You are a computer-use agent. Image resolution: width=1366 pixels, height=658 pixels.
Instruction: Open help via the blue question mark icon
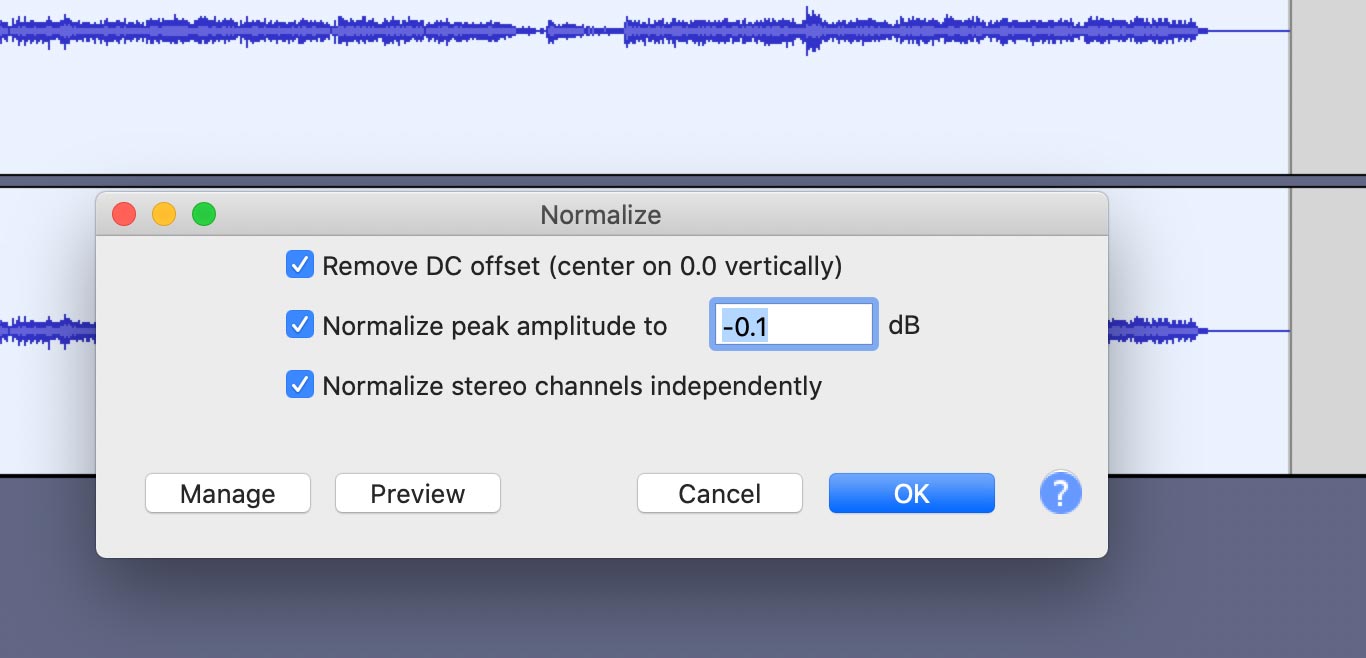click(x=1061, y=493)
